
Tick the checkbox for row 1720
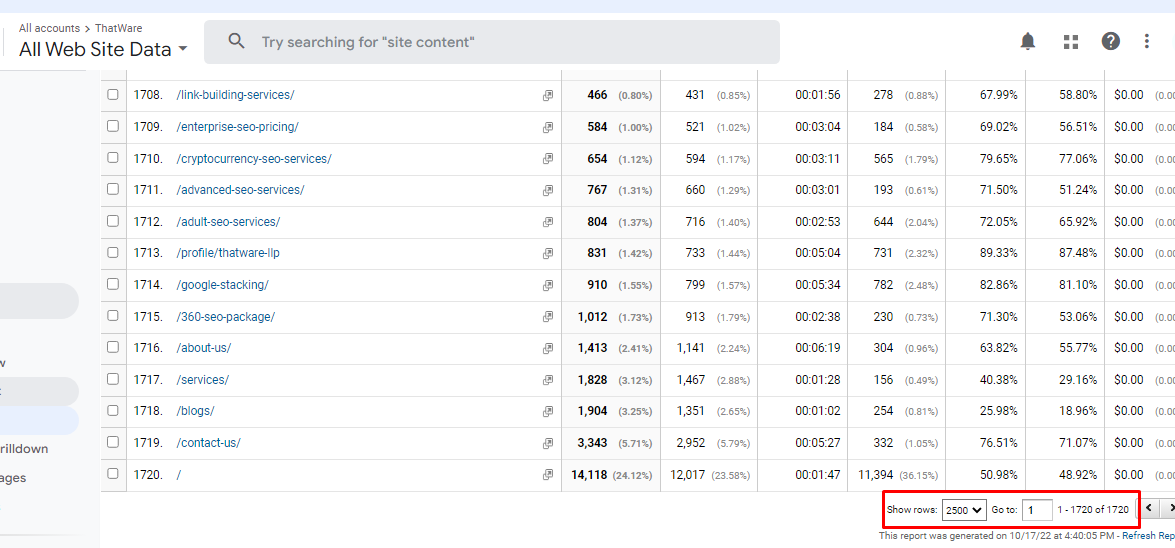tap(113, 475)
